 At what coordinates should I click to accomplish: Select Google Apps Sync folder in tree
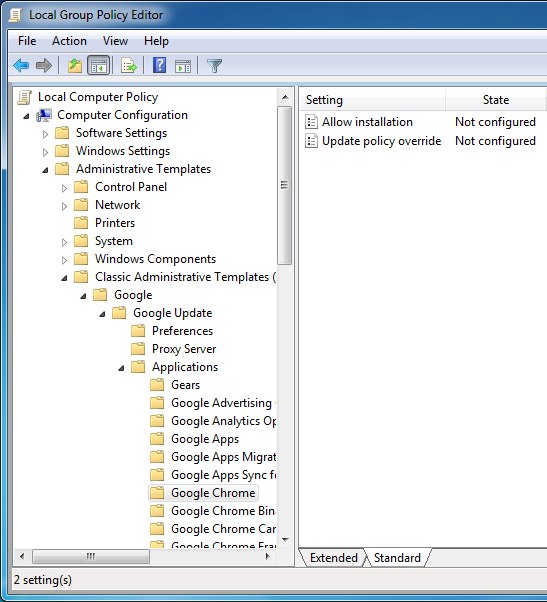(x=223, y=475)
